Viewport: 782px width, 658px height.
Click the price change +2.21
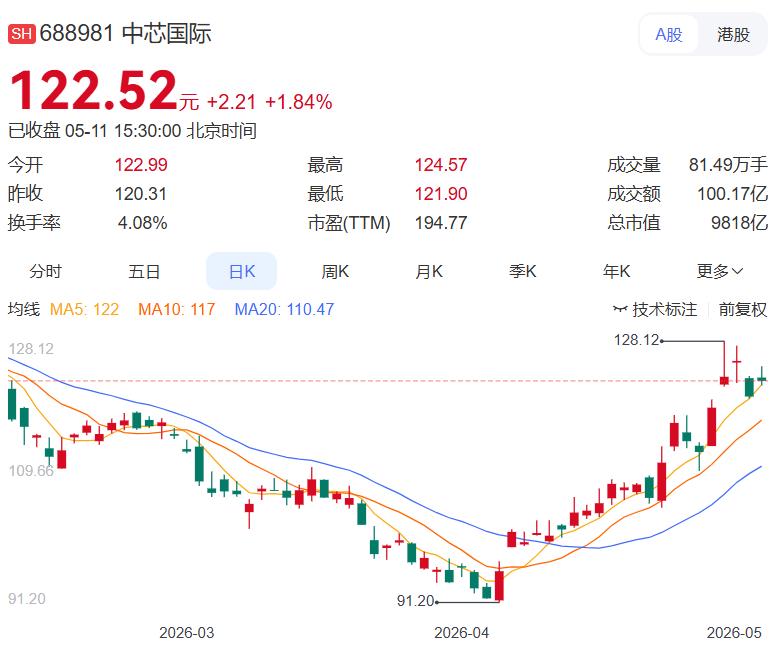pos(231,102)
